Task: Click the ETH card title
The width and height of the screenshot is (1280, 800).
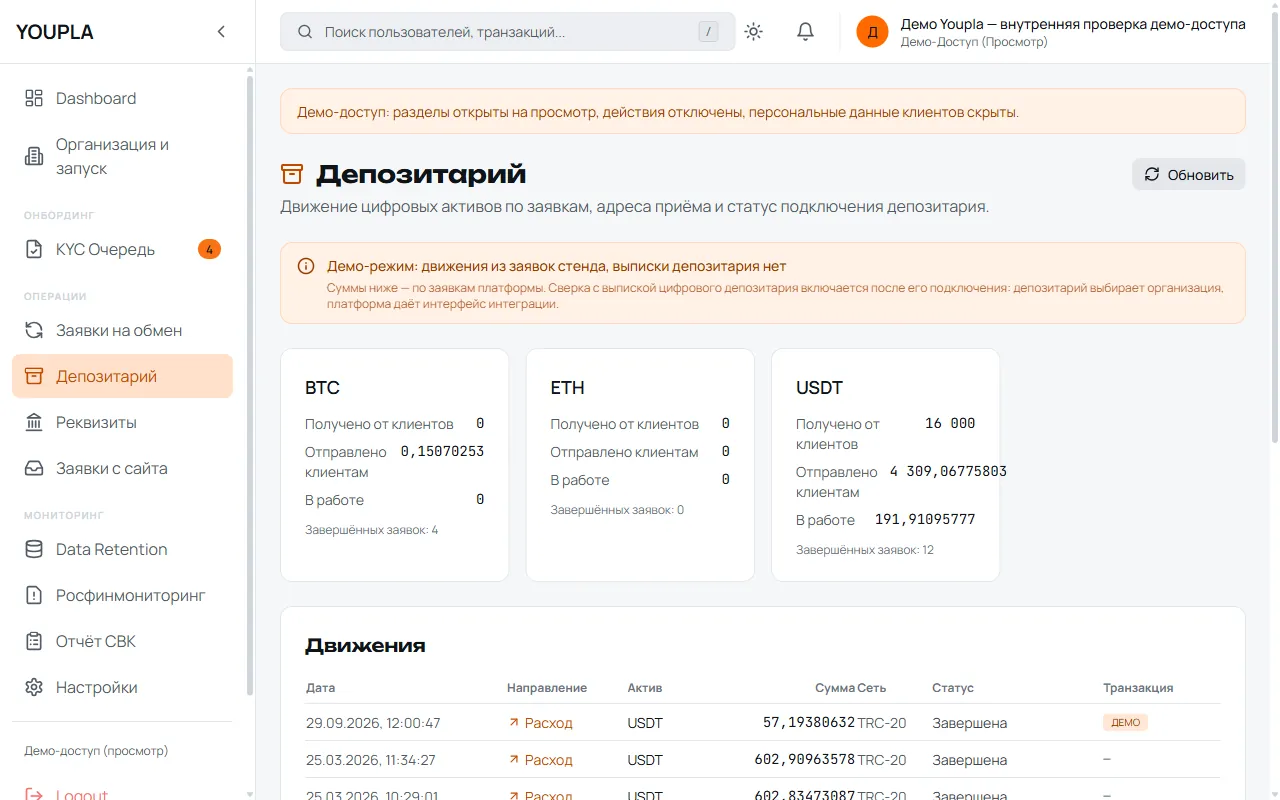Action: (567, 388)
